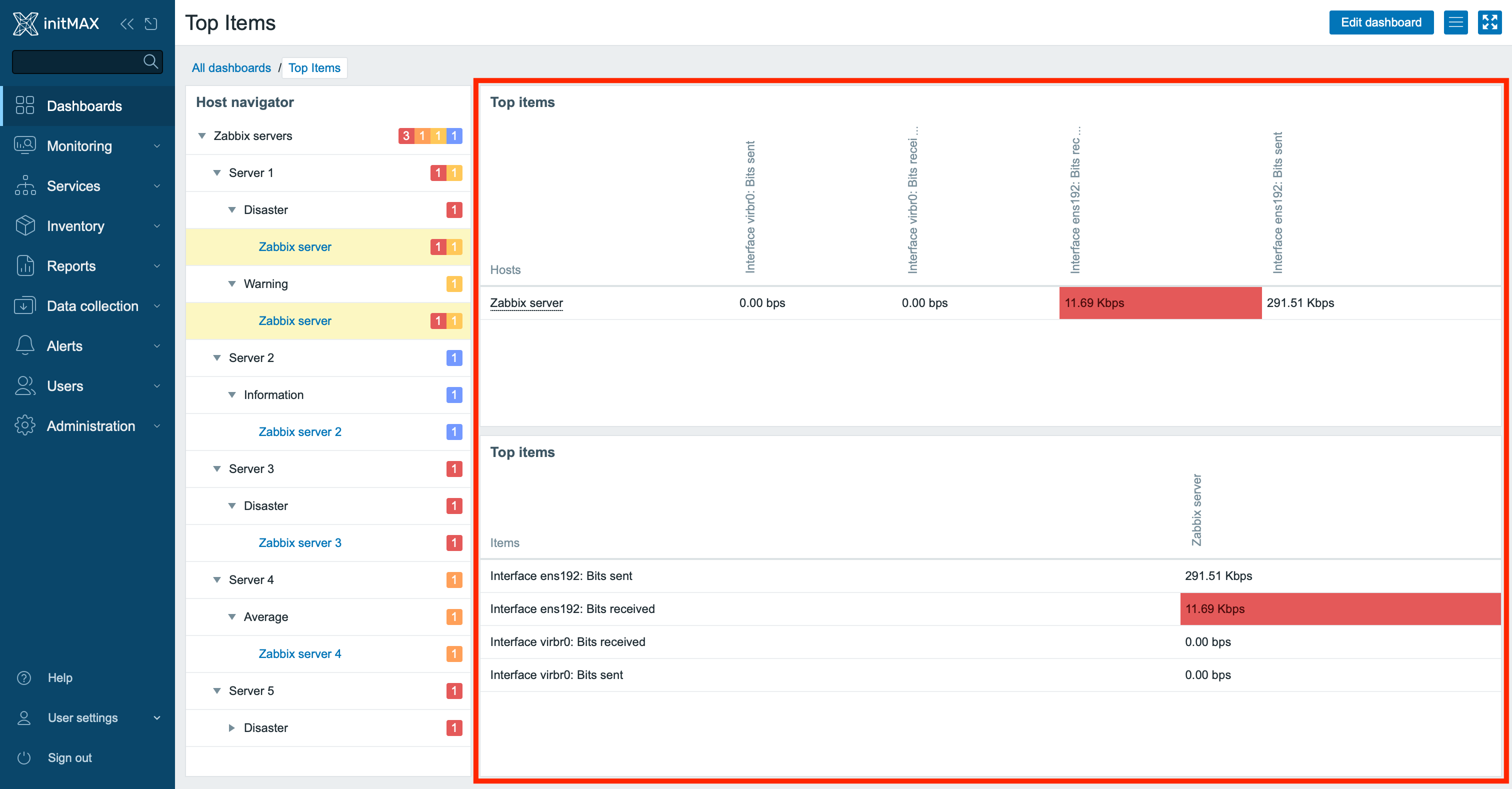This screenshot has width=1512, height=789.
Task: Collapse Server 5 tree node
Action: coord(217,690)
